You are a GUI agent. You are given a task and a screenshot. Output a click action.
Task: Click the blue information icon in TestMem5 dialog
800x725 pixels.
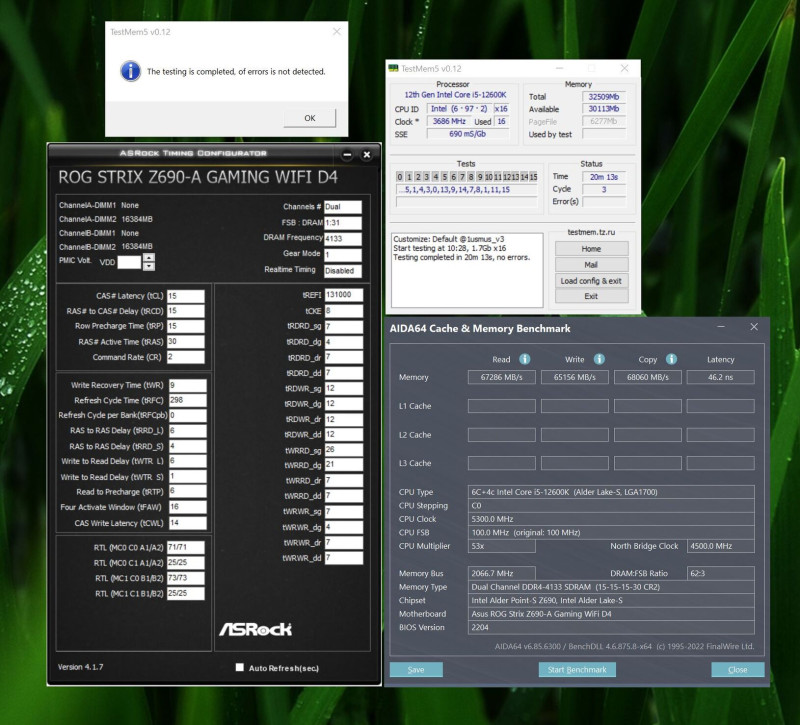[131, 71]
